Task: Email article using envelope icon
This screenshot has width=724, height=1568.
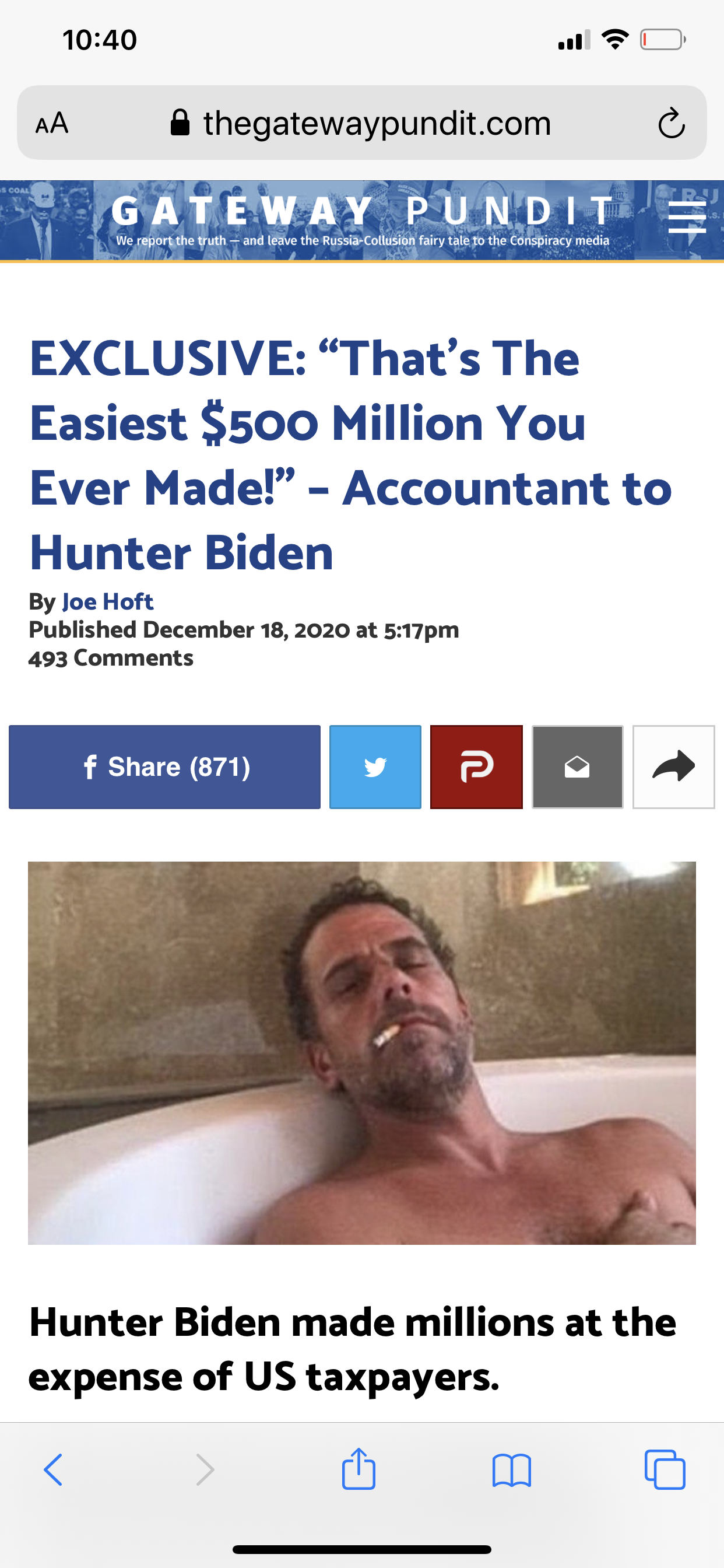Action: [x=577, y=767]
